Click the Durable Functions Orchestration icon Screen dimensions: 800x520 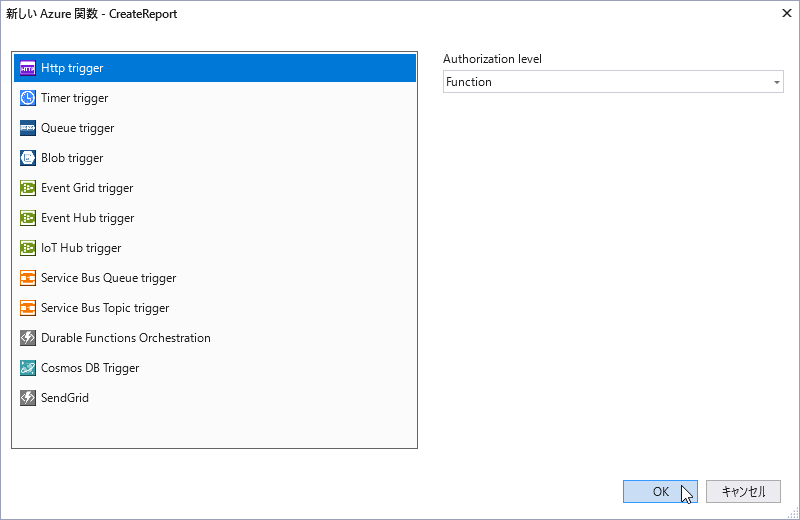[28, 338]
